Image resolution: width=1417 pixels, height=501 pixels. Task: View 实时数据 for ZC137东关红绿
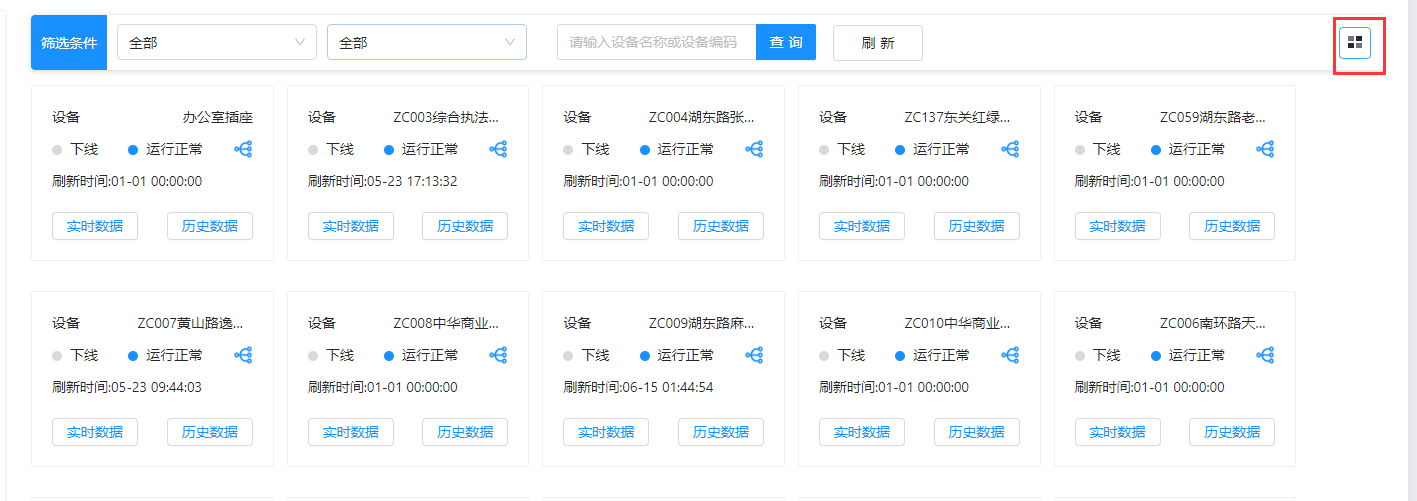coord(862,226)
